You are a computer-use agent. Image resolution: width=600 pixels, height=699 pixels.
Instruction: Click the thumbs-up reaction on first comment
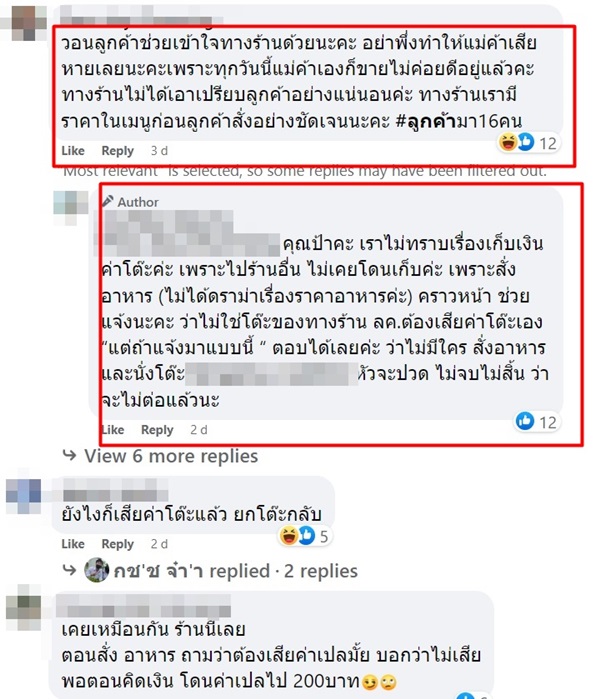click(x=526, y=142)
